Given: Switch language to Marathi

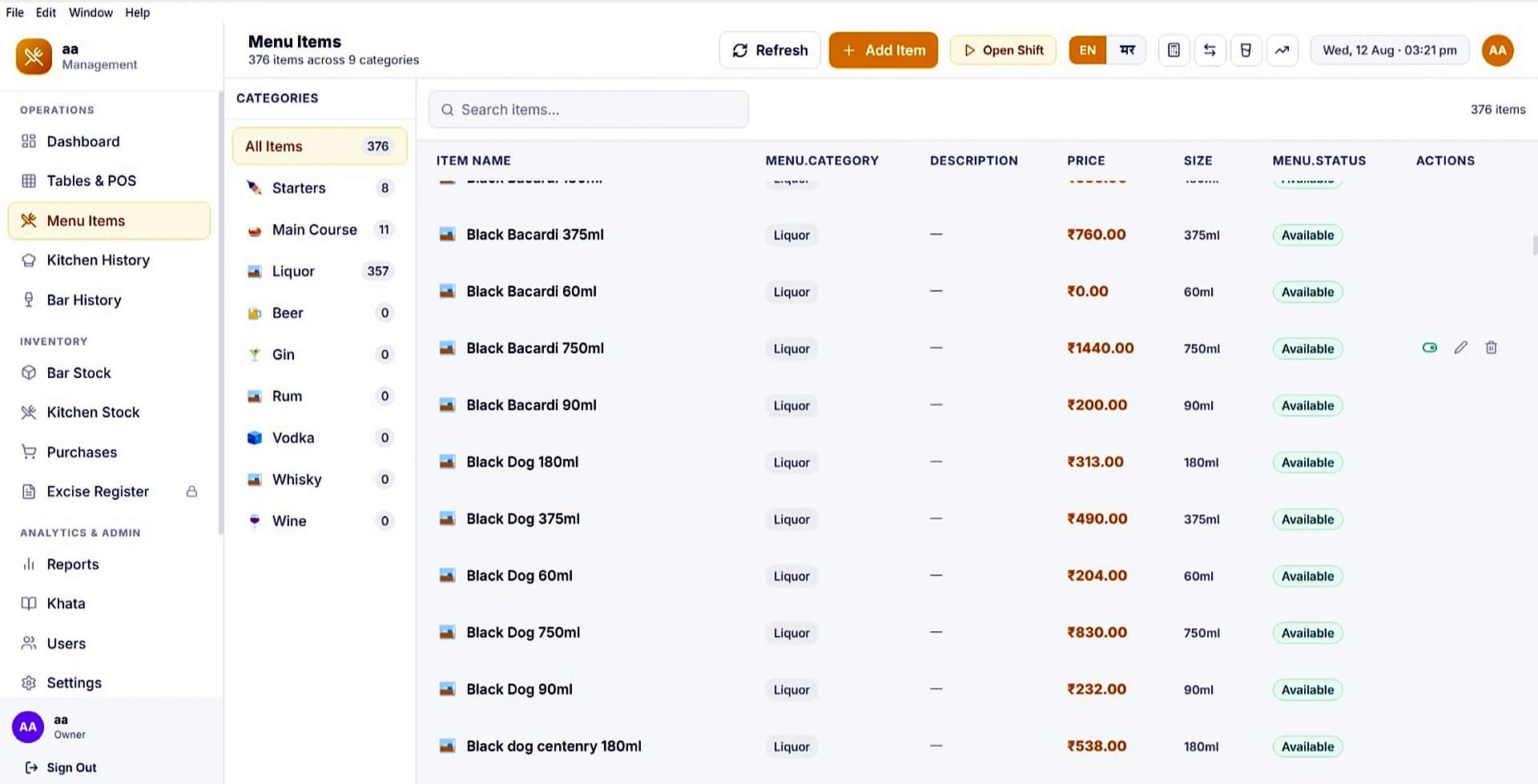Looking at the screenshot, I should (x=1127, y=50).
